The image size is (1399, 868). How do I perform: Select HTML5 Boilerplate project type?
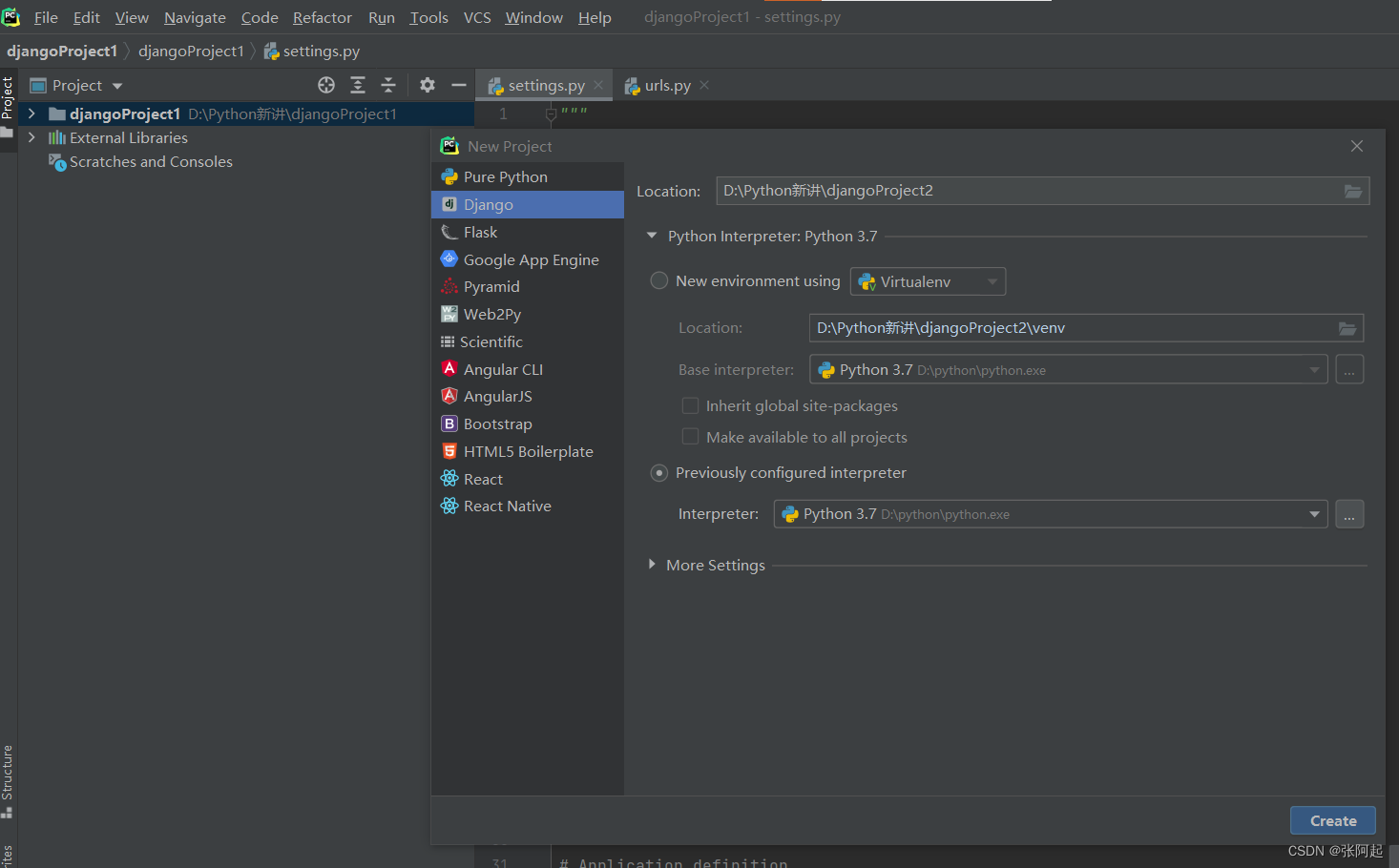pos(528,451)
